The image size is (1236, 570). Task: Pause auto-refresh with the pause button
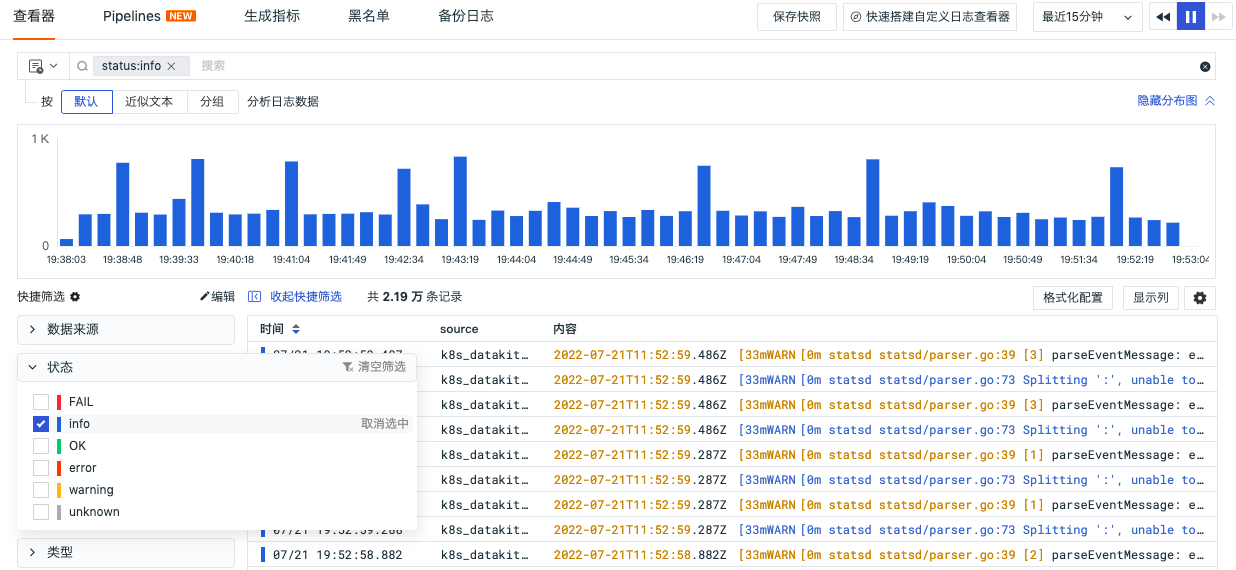1190,17
